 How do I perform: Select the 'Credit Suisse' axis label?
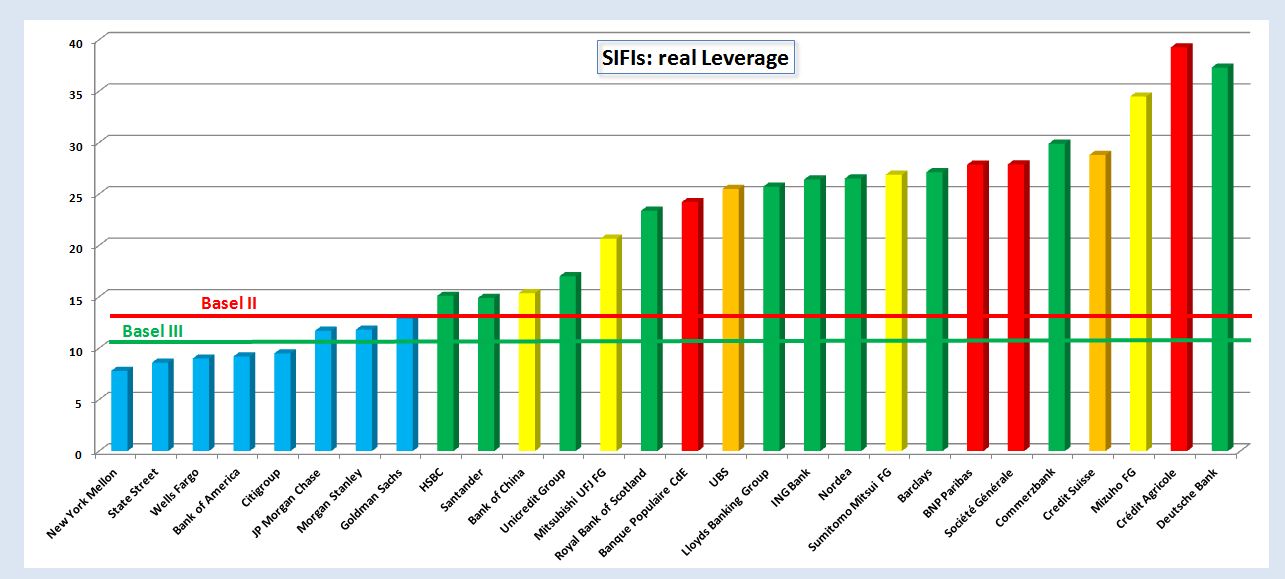point(1069,494)
